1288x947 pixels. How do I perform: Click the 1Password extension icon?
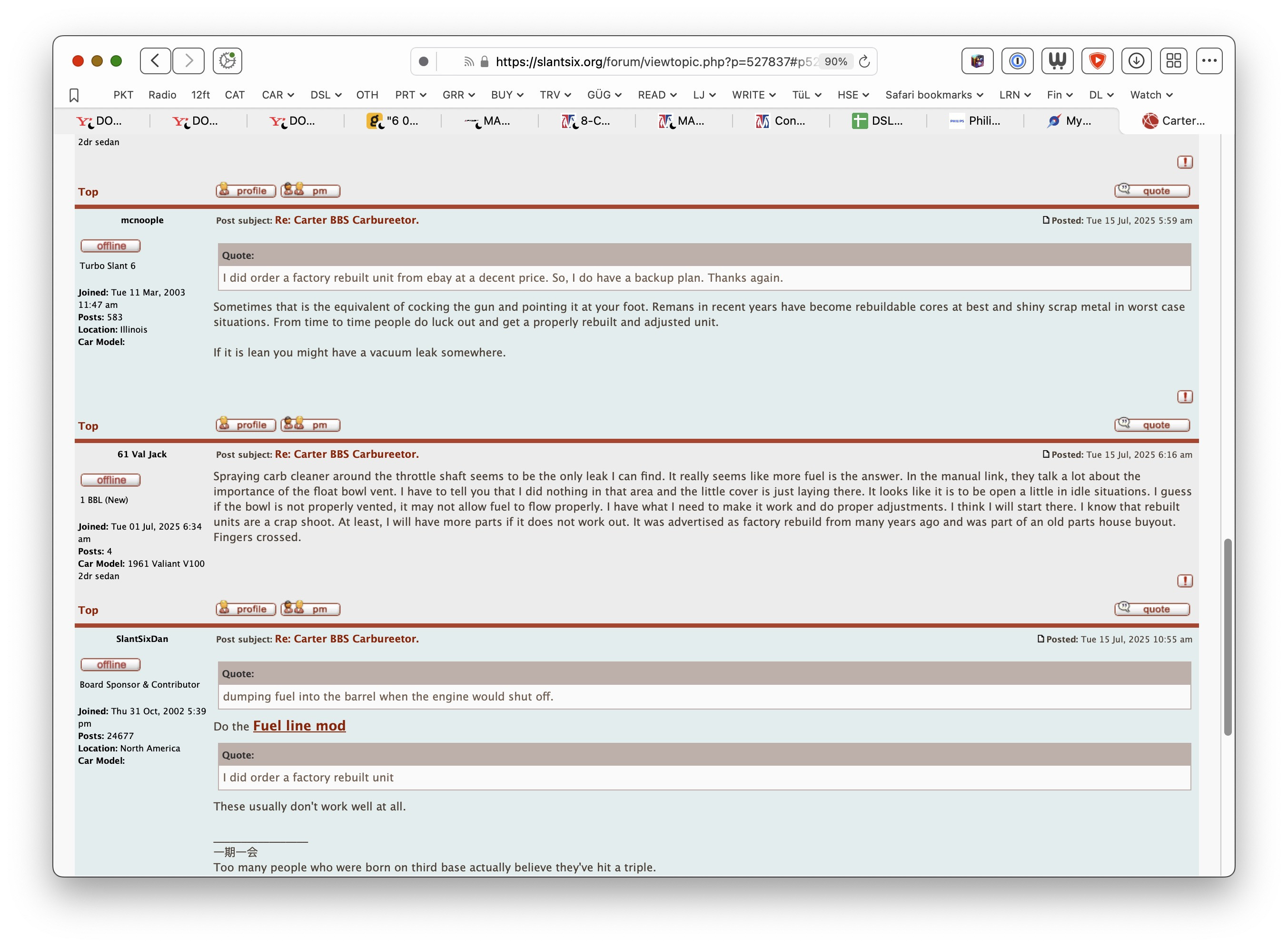(1017, 61)
